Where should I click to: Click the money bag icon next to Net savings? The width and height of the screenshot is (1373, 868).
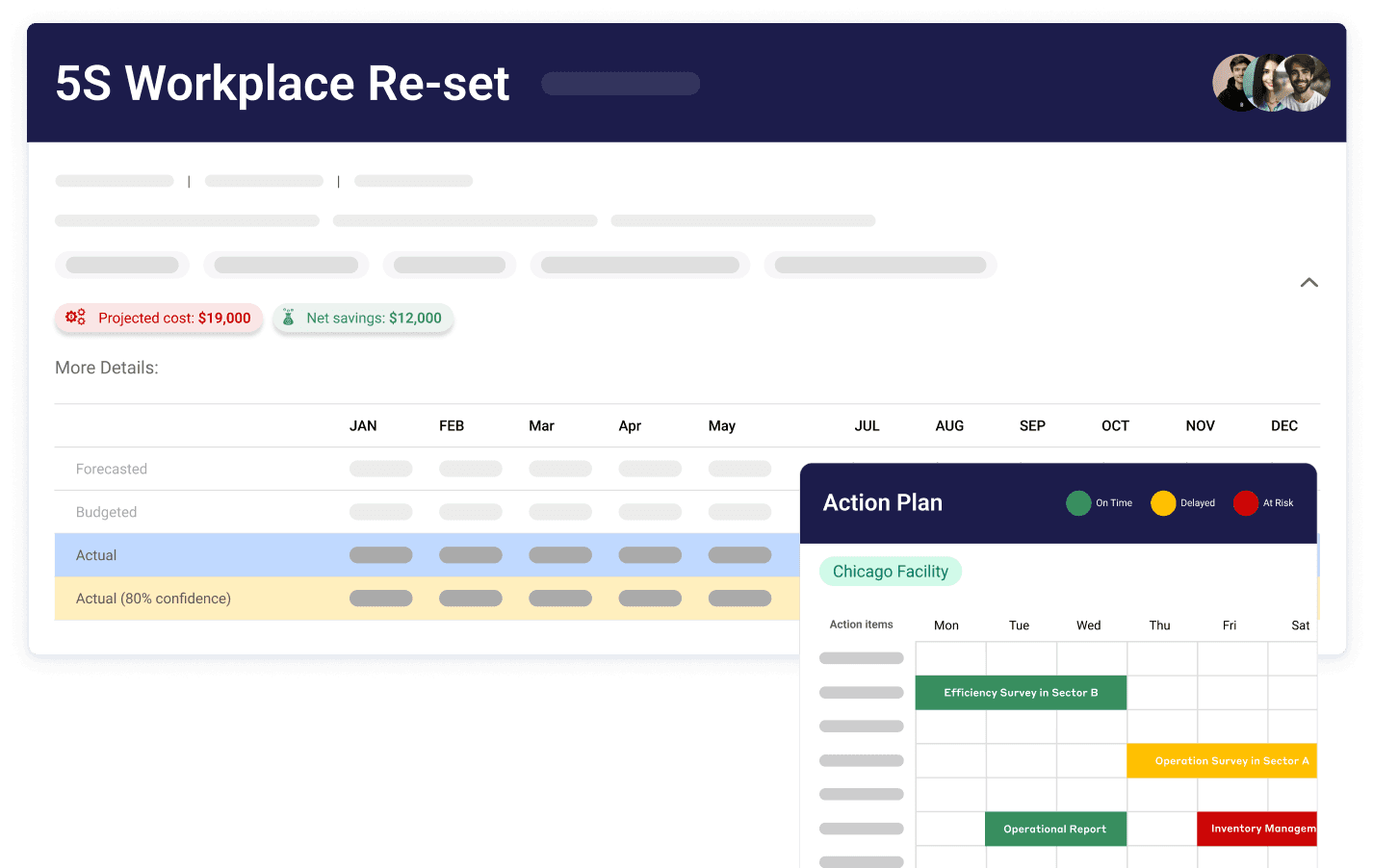point(287,318)
